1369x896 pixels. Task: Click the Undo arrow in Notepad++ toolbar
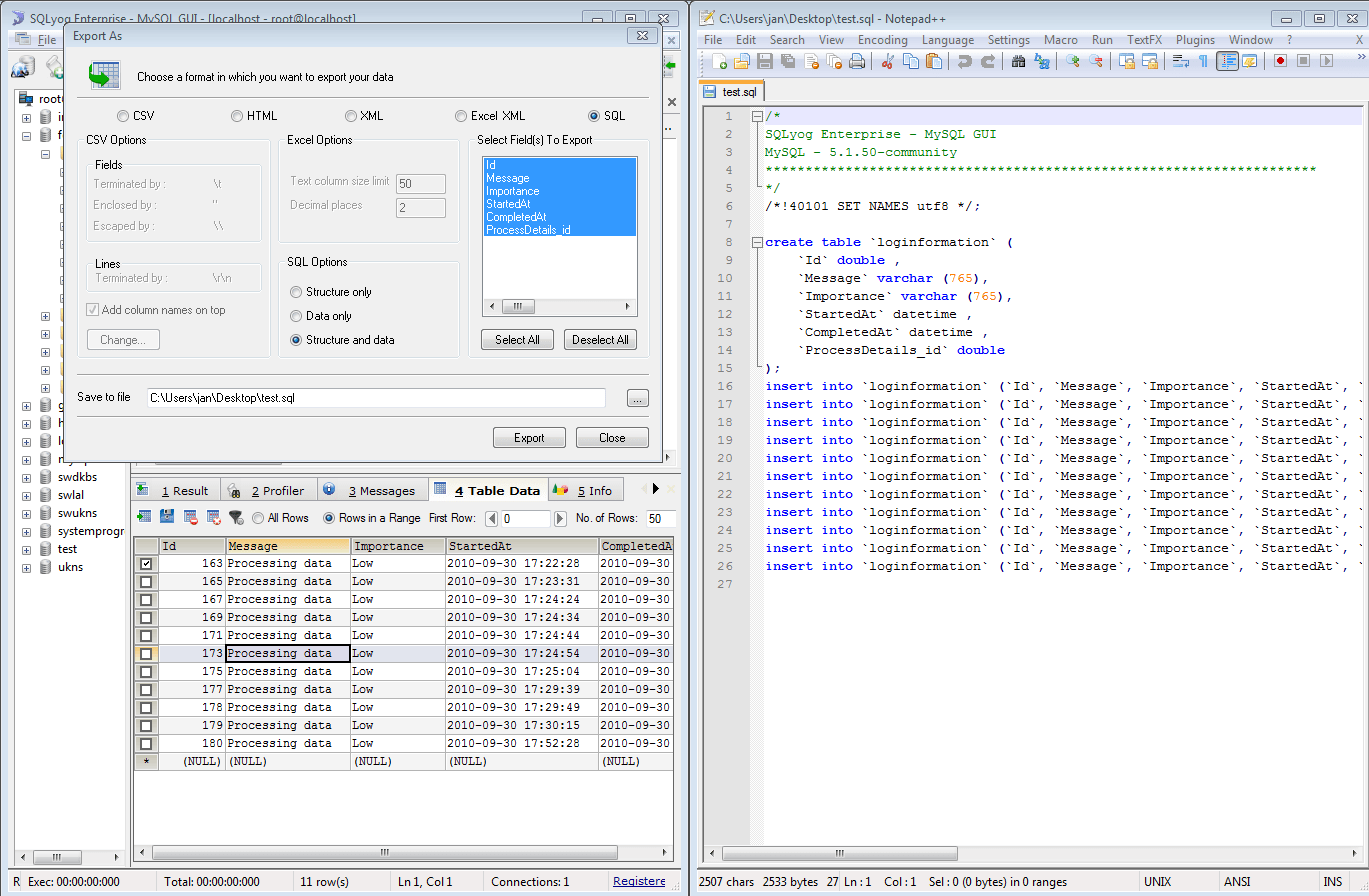point(964,61)
